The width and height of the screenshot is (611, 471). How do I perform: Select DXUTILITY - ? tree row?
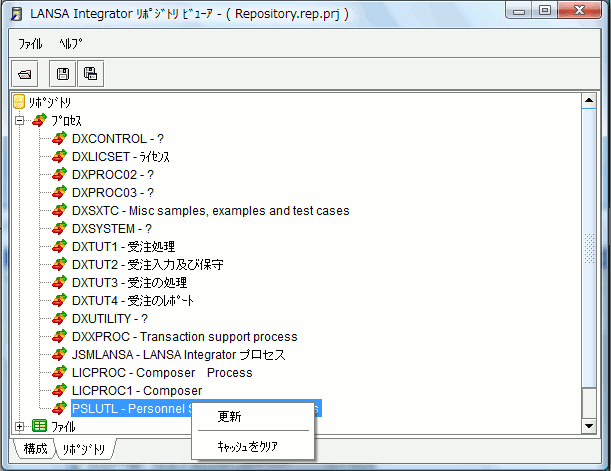pos(110,318)
